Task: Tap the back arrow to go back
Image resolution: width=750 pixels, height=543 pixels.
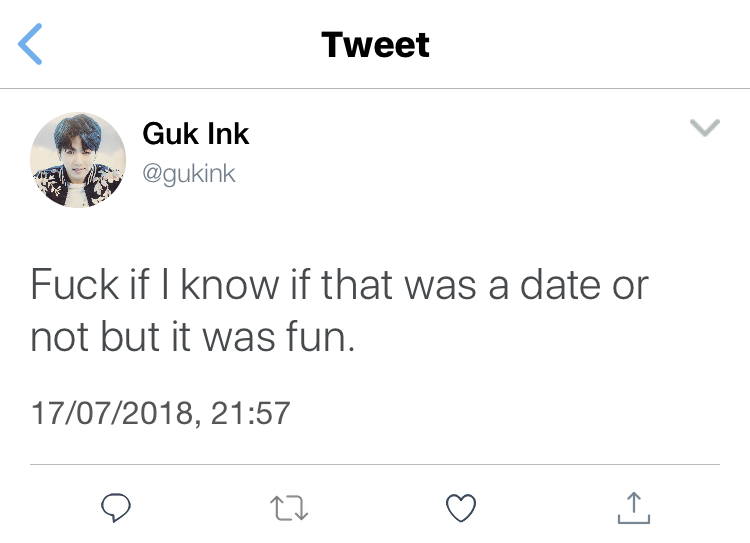Action: (31, 45)
